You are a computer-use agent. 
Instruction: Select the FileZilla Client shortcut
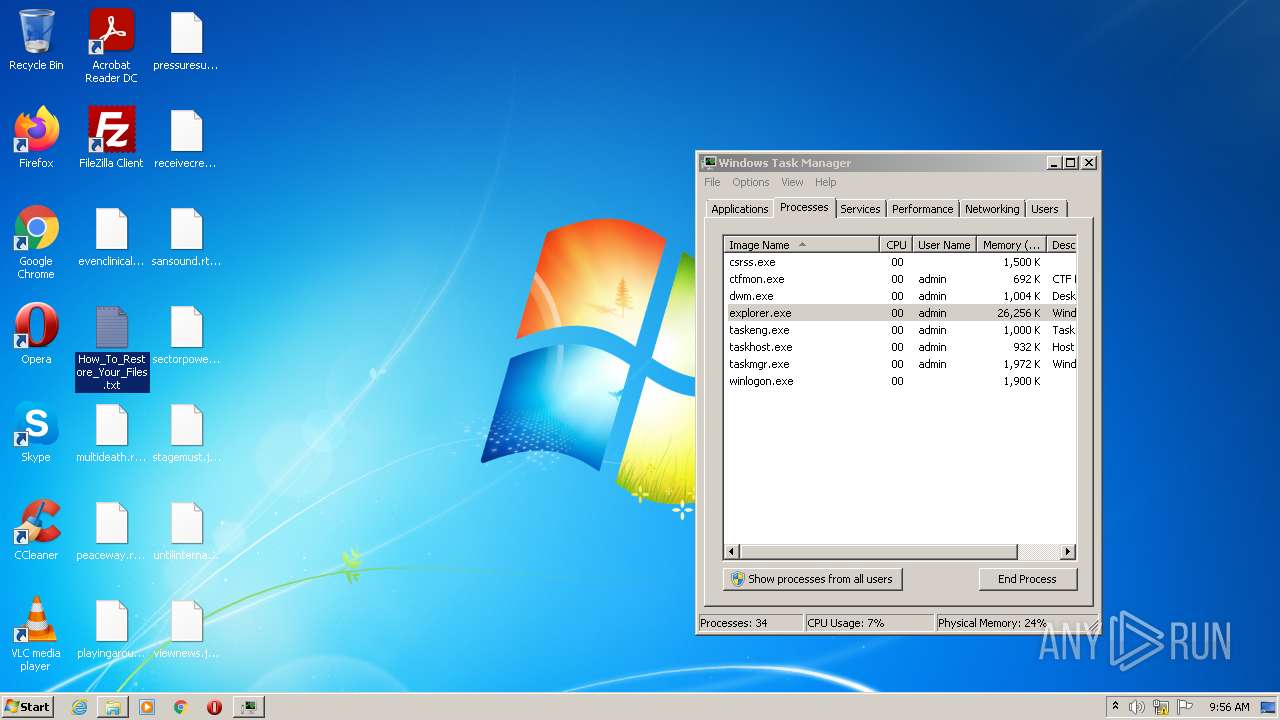[111, 138]
